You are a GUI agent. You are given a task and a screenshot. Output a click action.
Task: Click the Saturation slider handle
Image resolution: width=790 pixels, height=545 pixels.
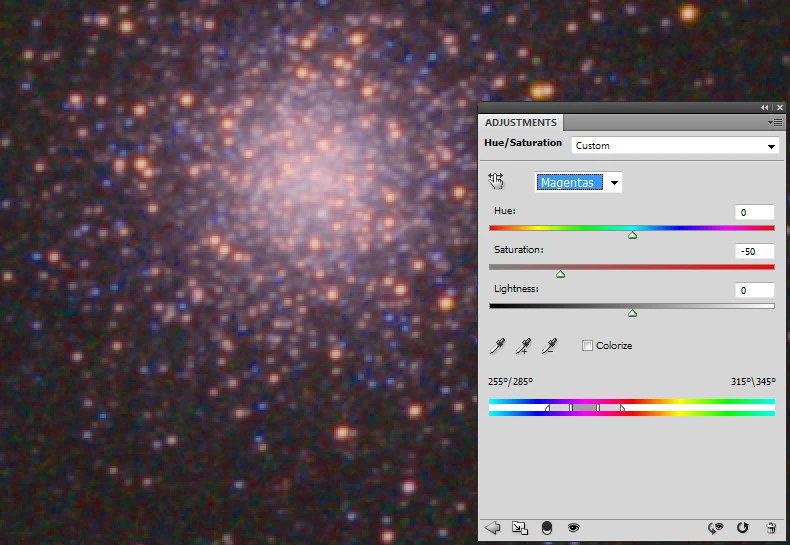point(560,274)
